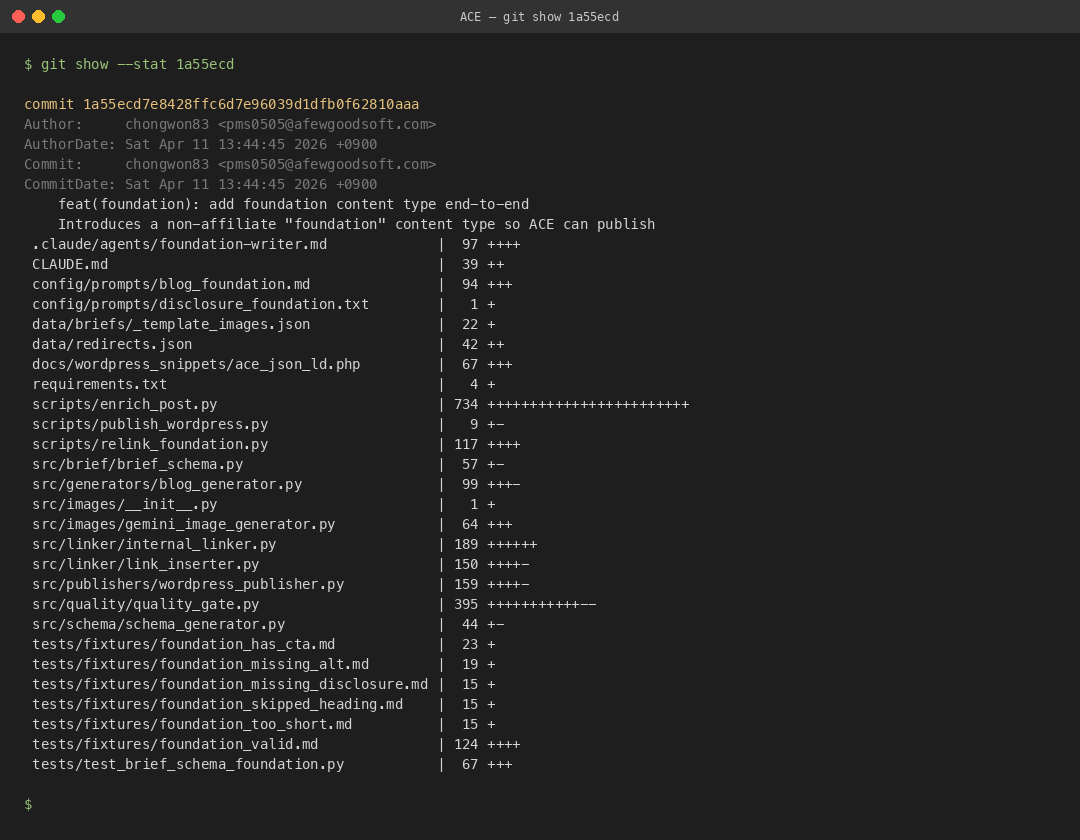
Task: Select the CLAUDE.md file entry
Action: [70, 264]
